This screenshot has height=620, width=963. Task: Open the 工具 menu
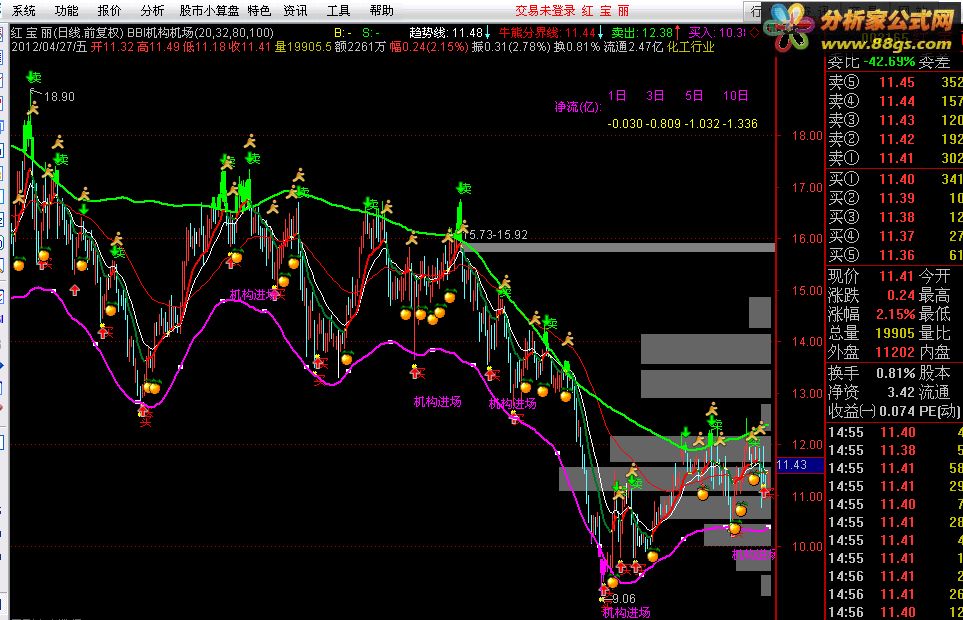[x=338, y=10]
